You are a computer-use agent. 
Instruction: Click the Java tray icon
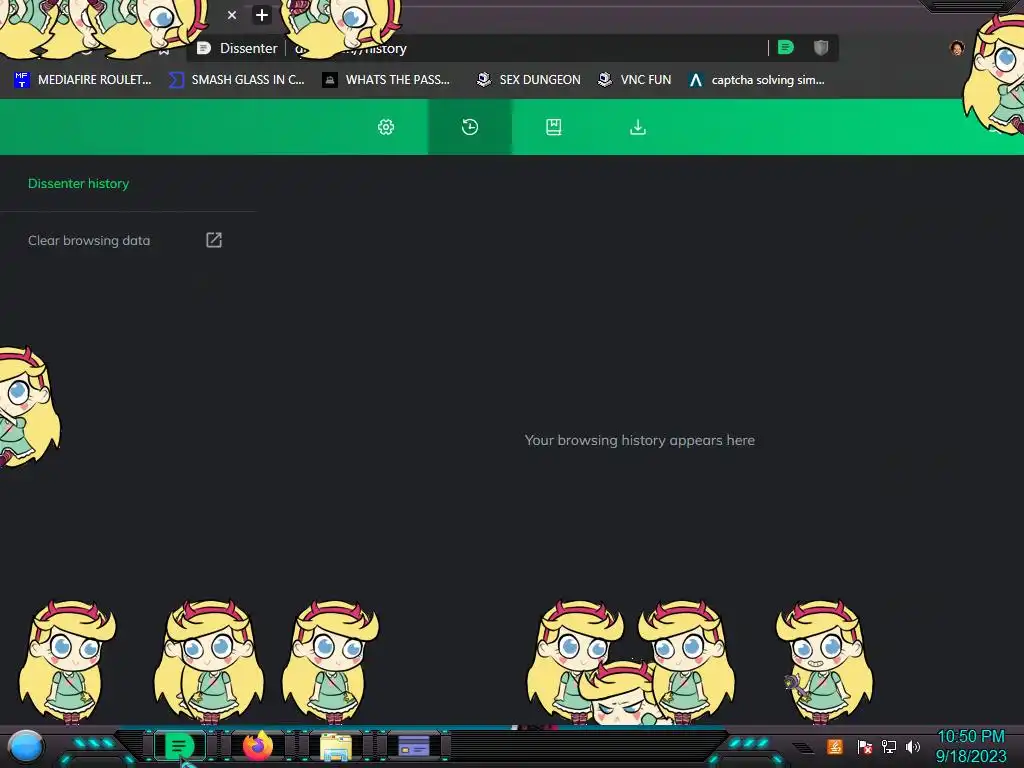(x=835, y=746)
